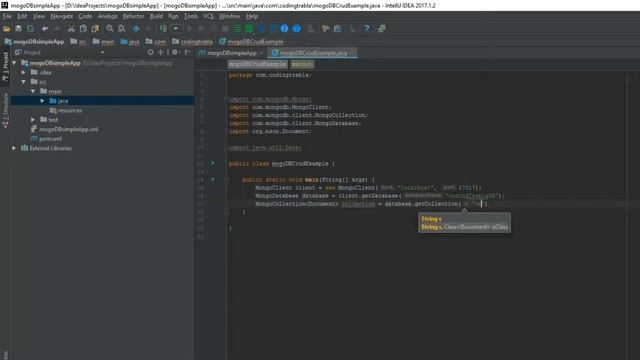Click run gutter icon beside main method
Screen dimensions: 640x360
point(213,179)
